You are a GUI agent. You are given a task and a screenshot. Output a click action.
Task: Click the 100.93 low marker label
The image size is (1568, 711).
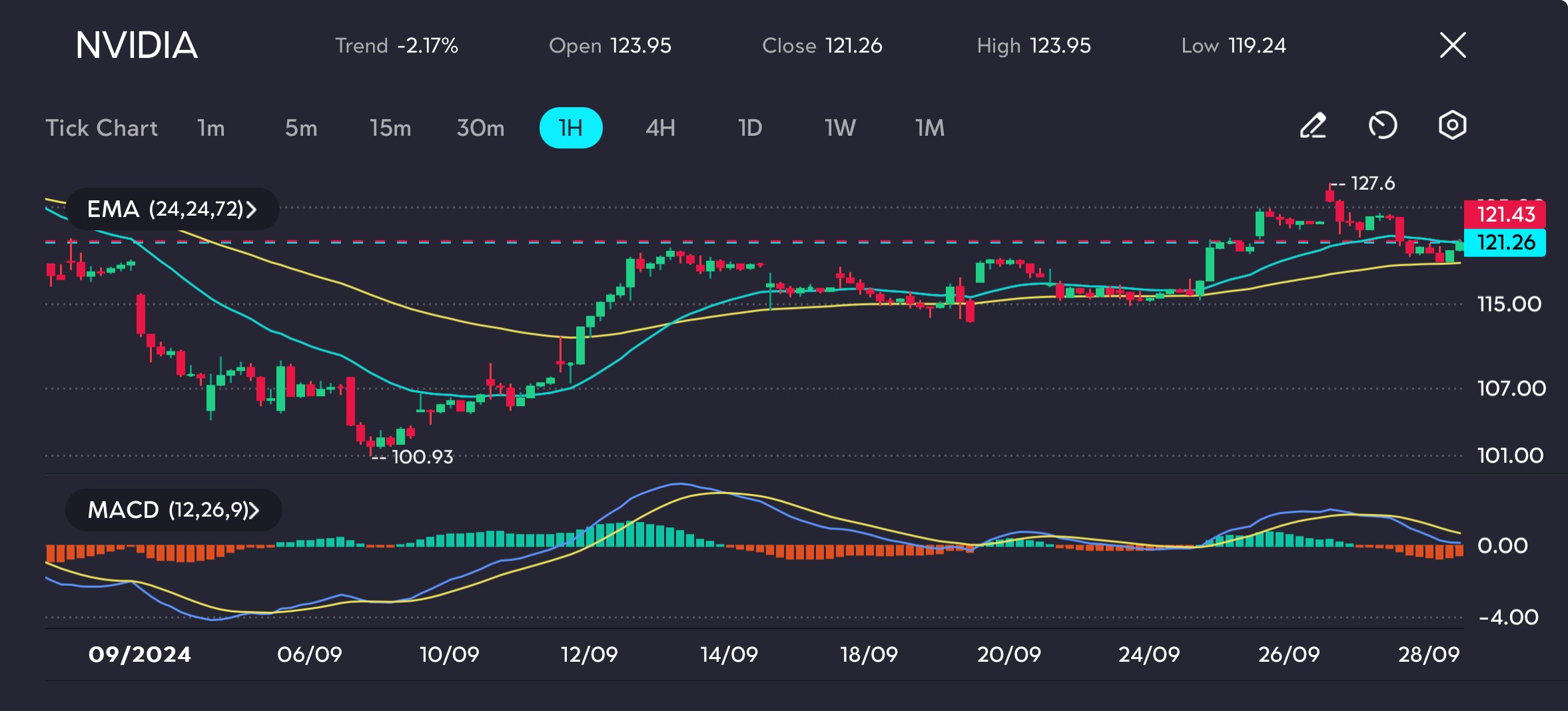coord(422,457)
